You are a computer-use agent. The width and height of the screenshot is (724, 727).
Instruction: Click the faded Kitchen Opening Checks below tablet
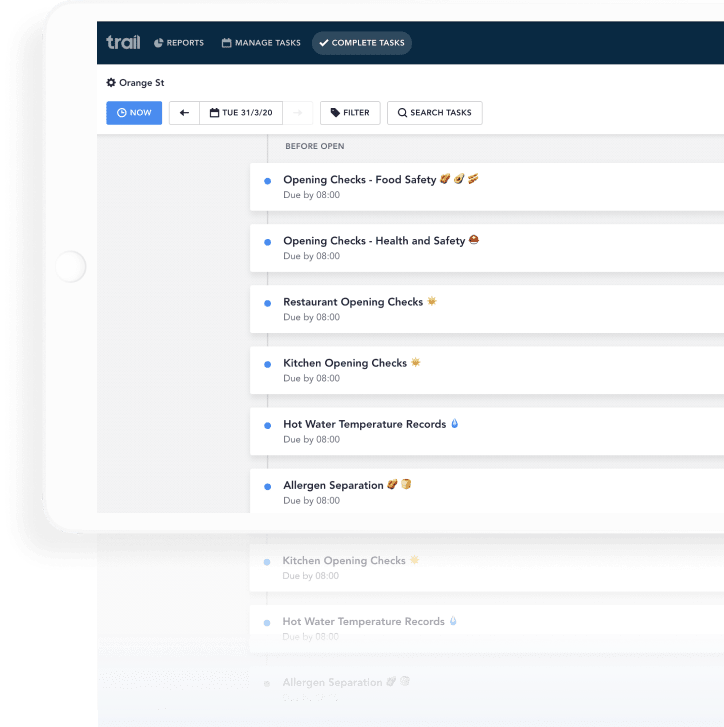tap(487, 568)
